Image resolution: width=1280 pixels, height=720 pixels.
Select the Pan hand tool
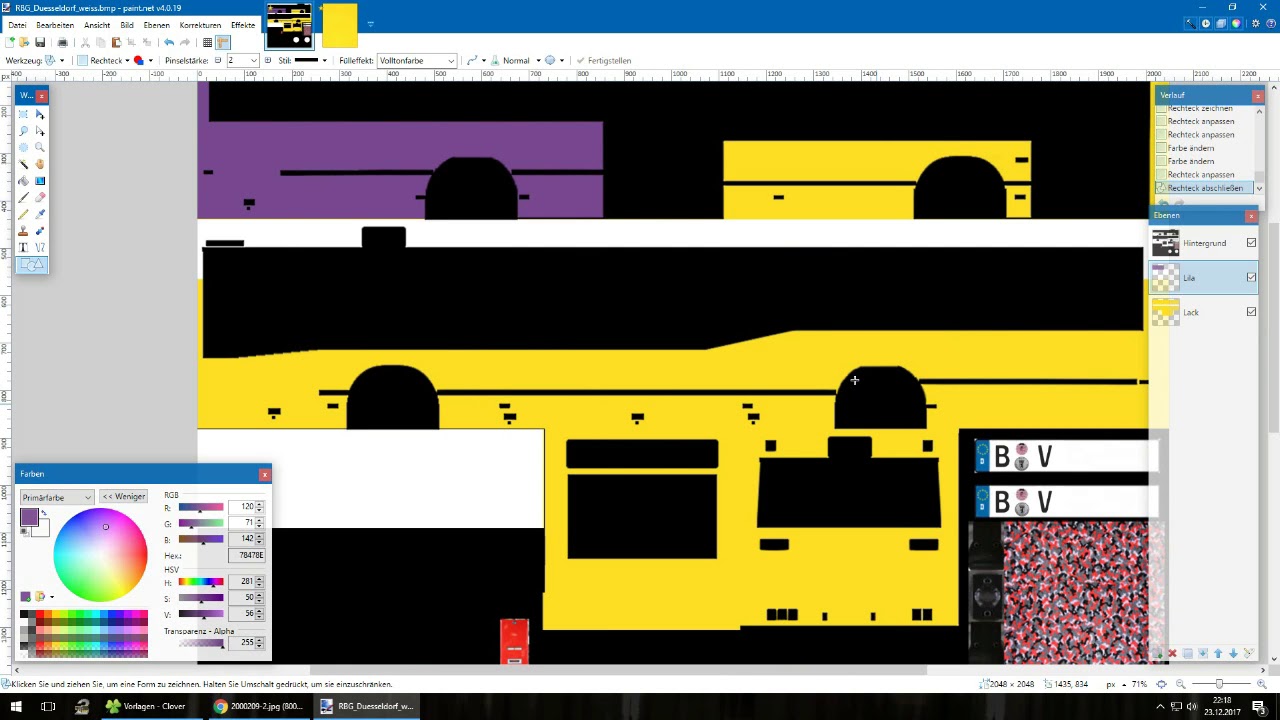click(40, 164)
